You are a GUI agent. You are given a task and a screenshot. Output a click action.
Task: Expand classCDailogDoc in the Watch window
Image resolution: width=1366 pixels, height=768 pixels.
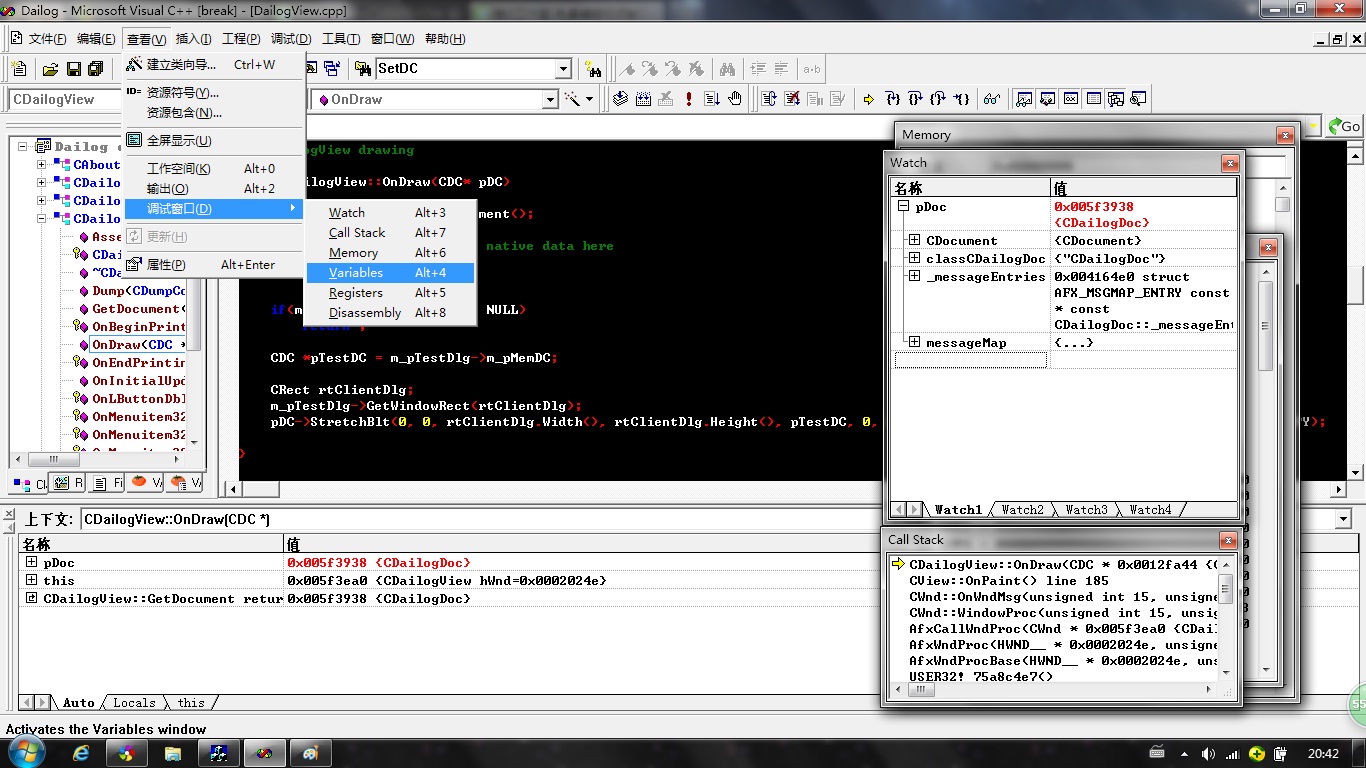pos(914,258)
